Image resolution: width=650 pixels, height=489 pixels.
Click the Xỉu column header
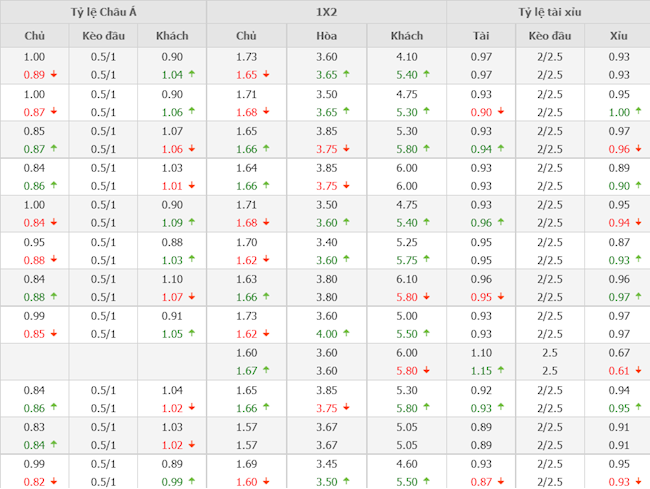(x=619, y=36)
